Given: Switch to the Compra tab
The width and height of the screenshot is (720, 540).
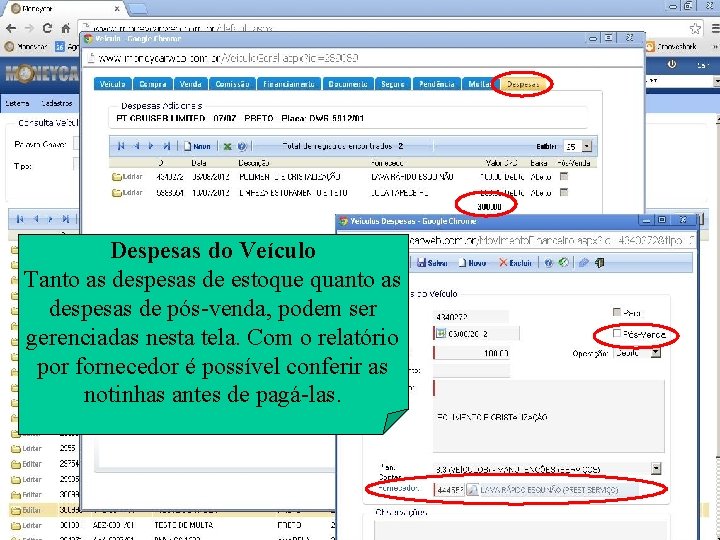Looking at the screenshot, I should click(153, 84).
